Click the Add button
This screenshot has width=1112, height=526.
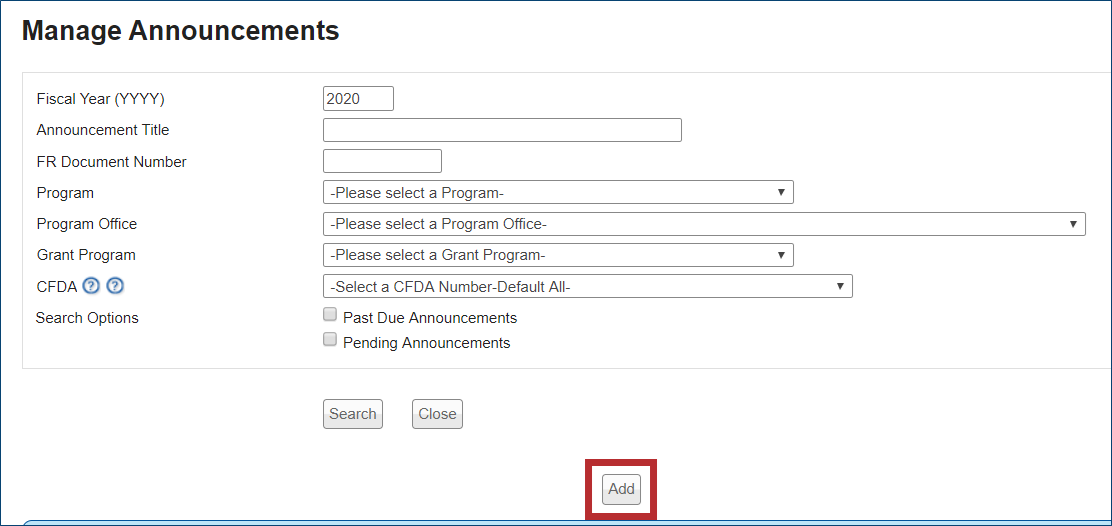(621, 489)
